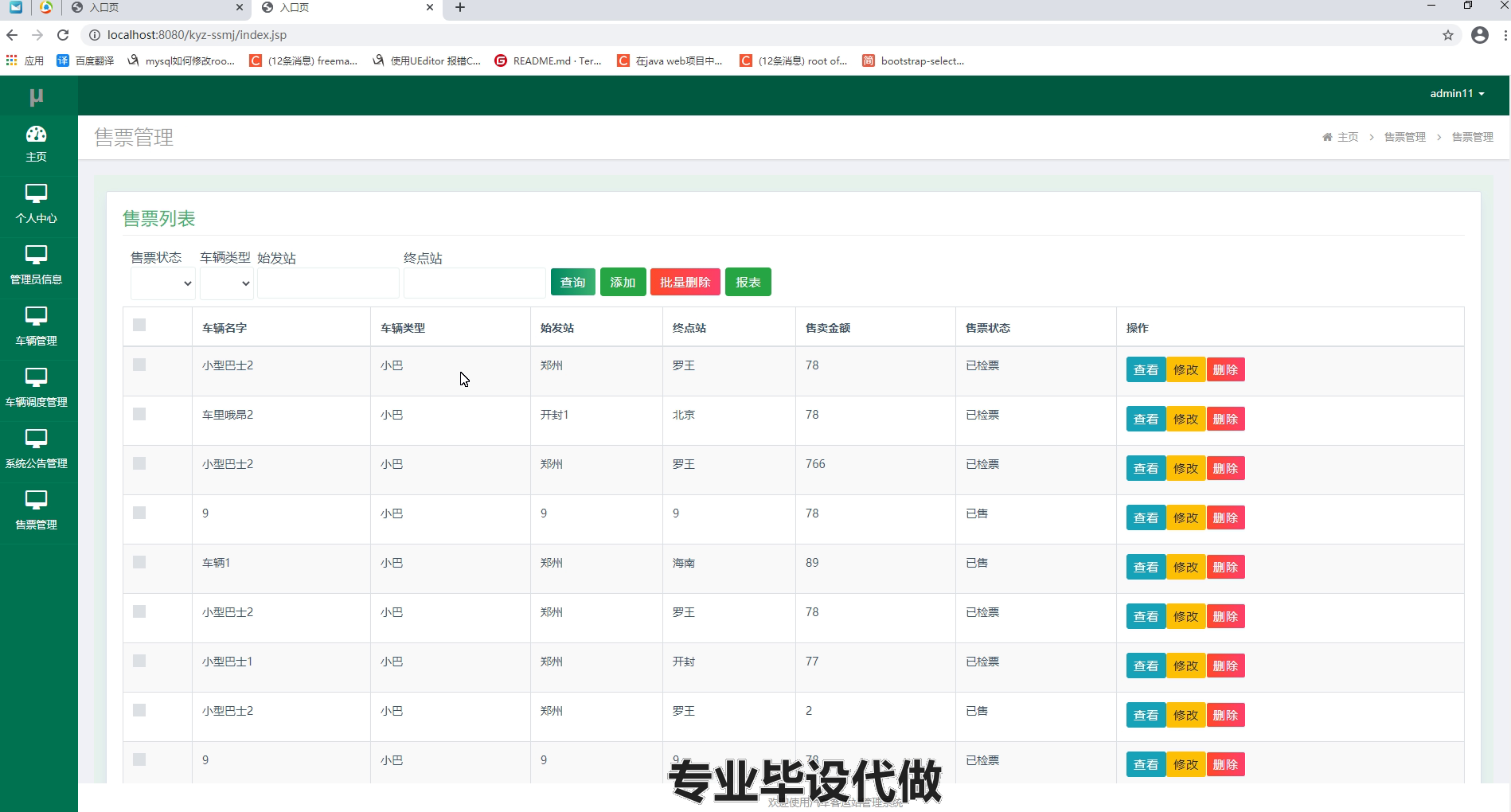Click middle 售票管理 breadcrumb link

point(1405,137)
